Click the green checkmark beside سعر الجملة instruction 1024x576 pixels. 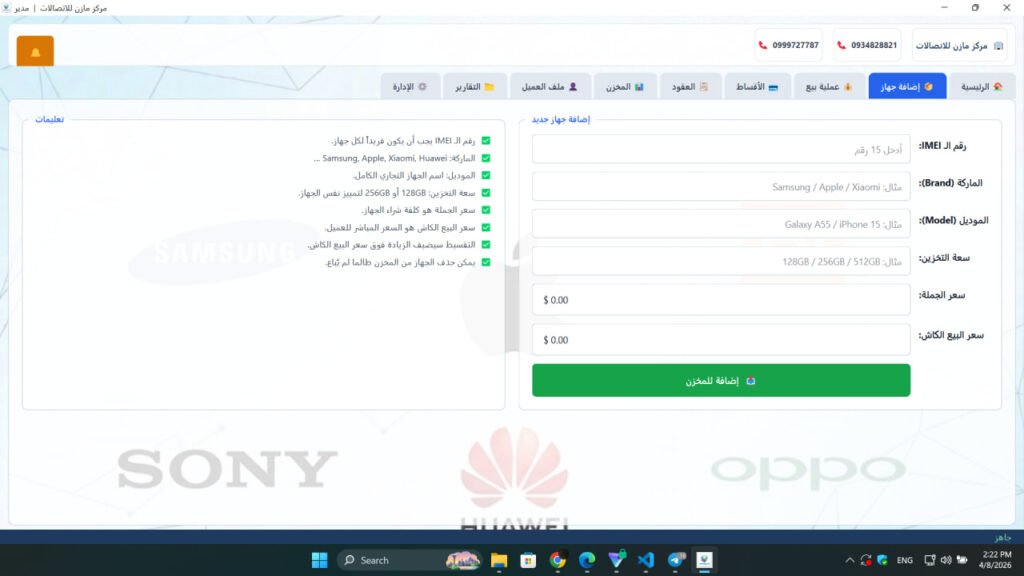click(x=486, y=210)
